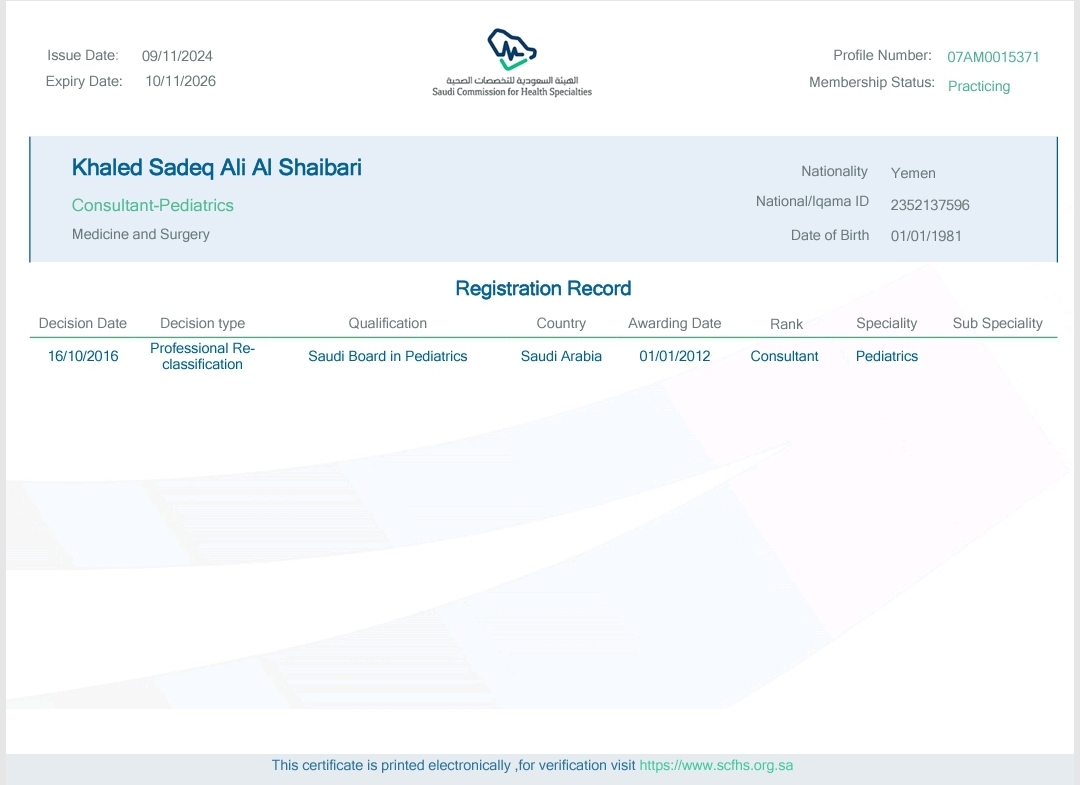Click the Practicing membership status value

tap(978, 86)
